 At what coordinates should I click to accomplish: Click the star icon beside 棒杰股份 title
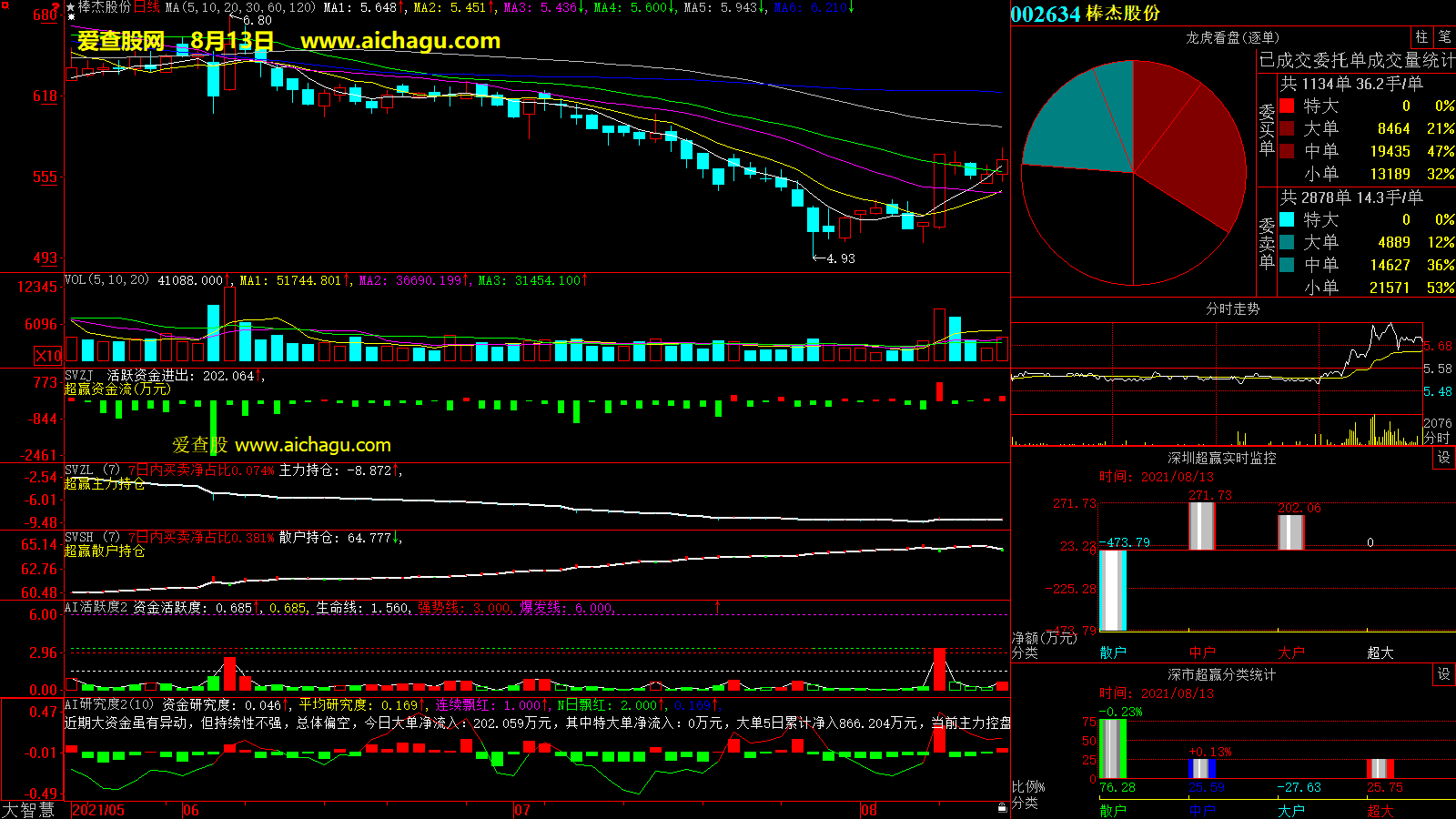[x=71, y=6]
